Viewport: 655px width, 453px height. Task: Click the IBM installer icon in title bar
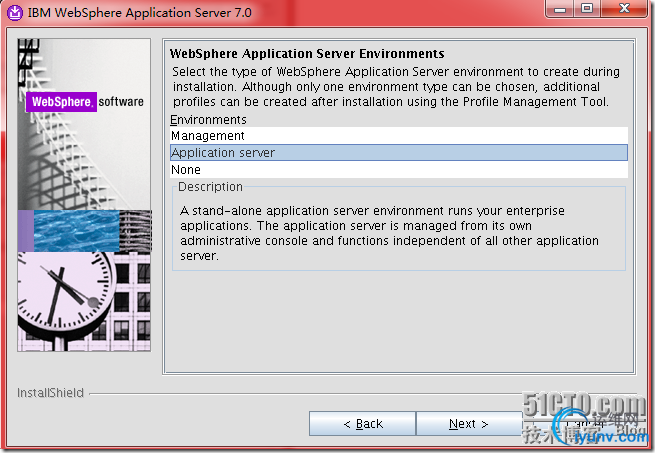click(x=14, y=13)
